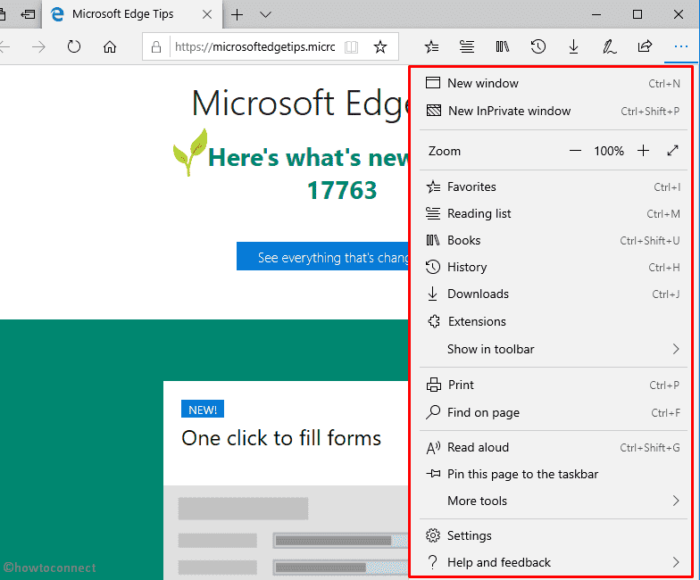Open Downloads from the menu
This screenshot has width=700, height=580.
[553, 294]
